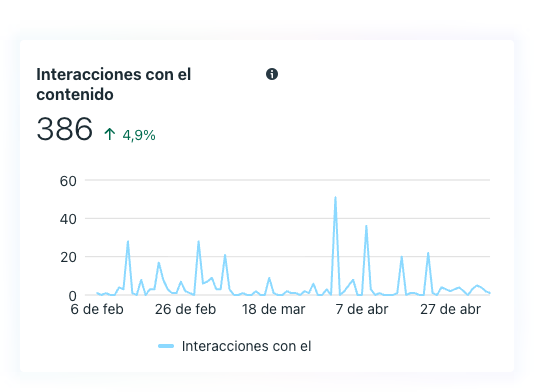
Task: Click the '26 de feb' axis label
Action: click(185, 309)
